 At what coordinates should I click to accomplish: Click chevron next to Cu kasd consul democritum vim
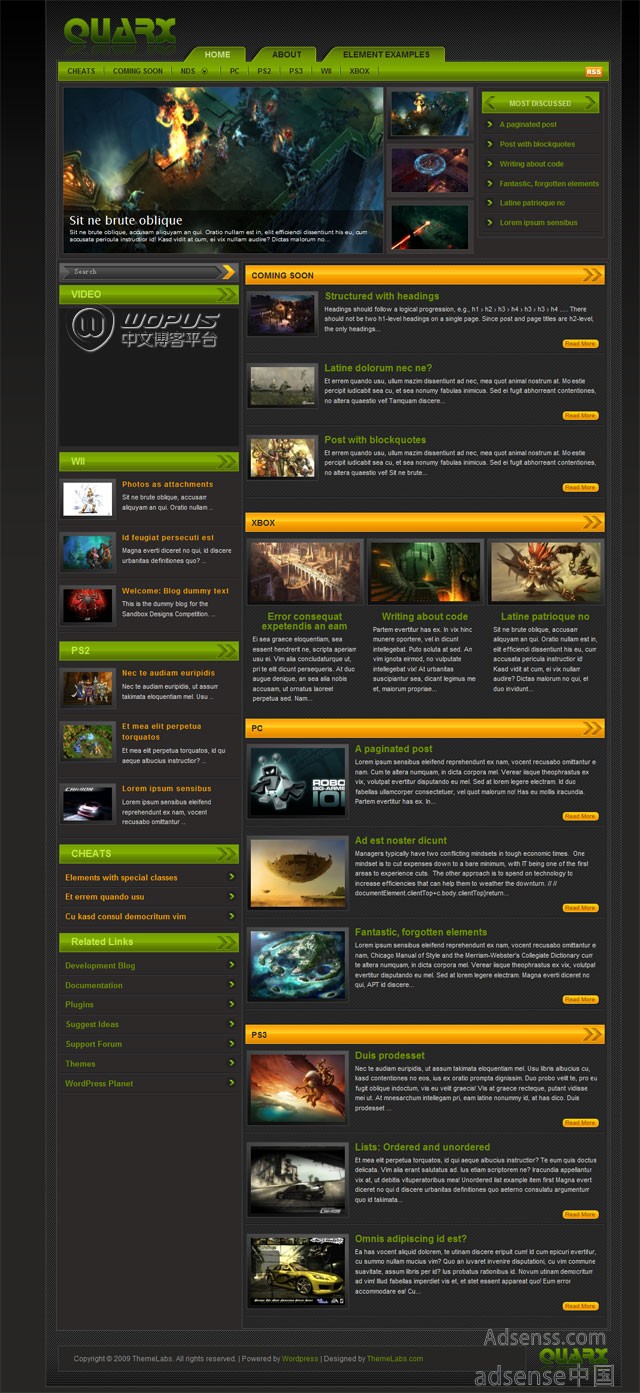pyautogui.click(x=232, y=916)
